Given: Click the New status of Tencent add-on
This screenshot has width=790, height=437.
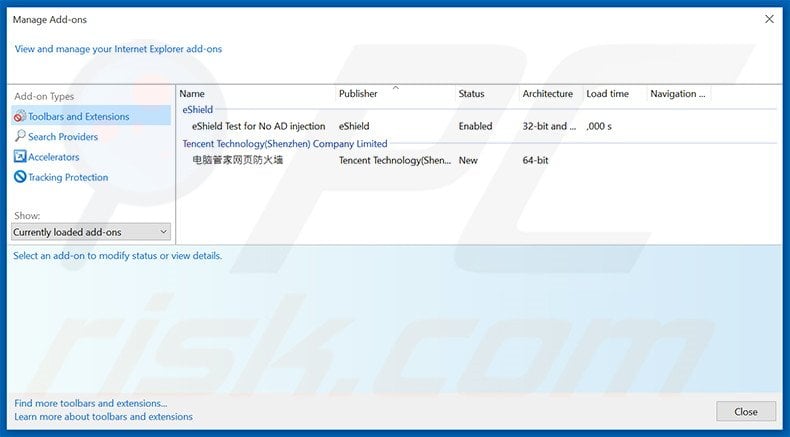Looking at the screenshot, I should [x=468, y=160].
